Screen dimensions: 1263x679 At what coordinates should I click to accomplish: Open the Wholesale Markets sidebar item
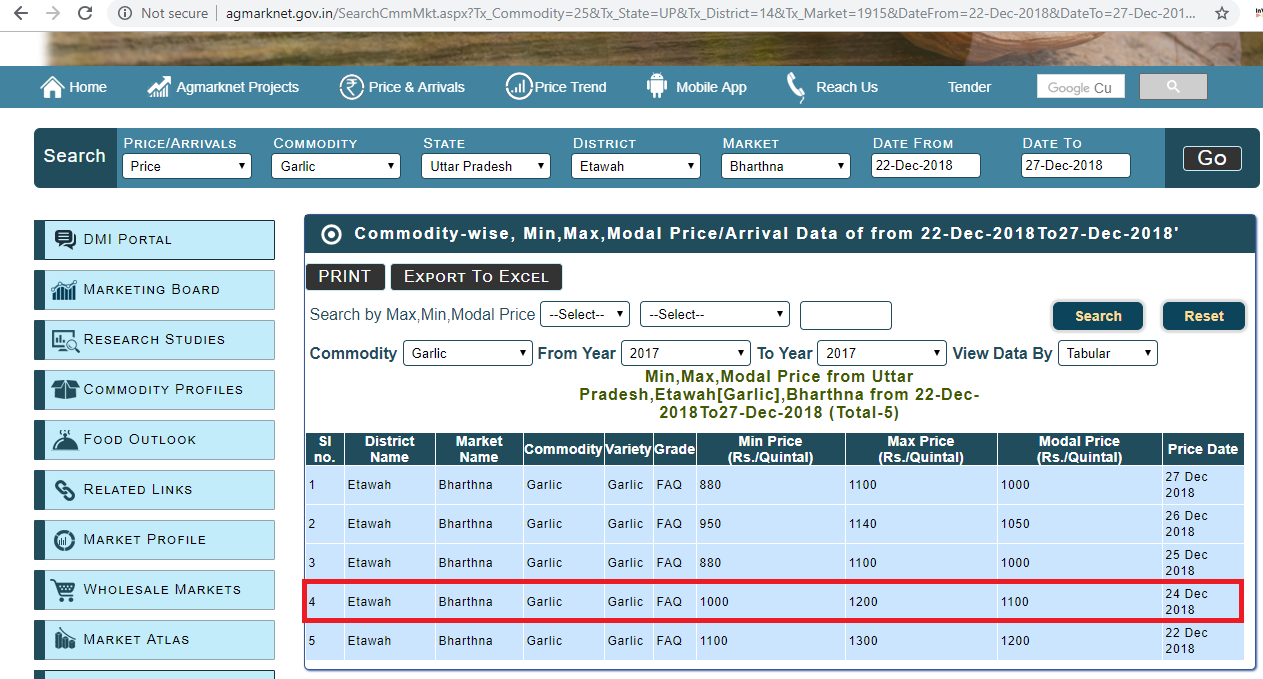pyautogui.click(x=154, y=590)
